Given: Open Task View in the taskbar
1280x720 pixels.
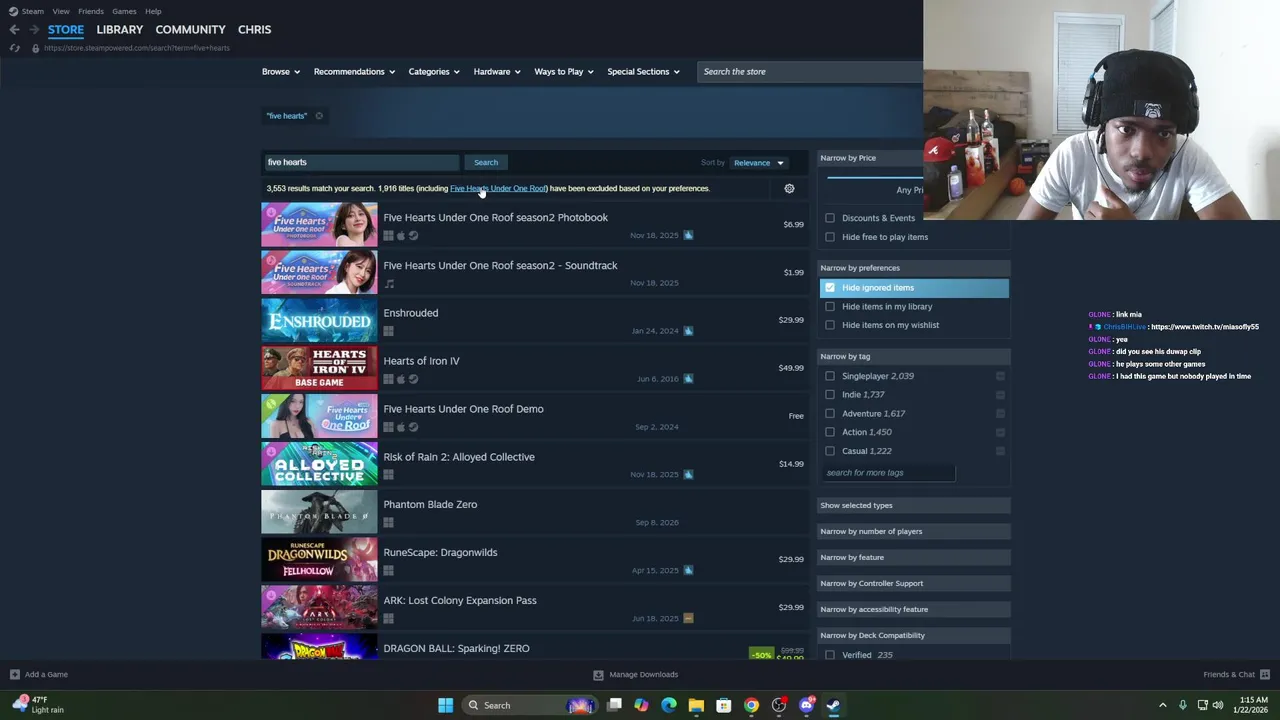Looking at the screenshot, I should (614, 705).
